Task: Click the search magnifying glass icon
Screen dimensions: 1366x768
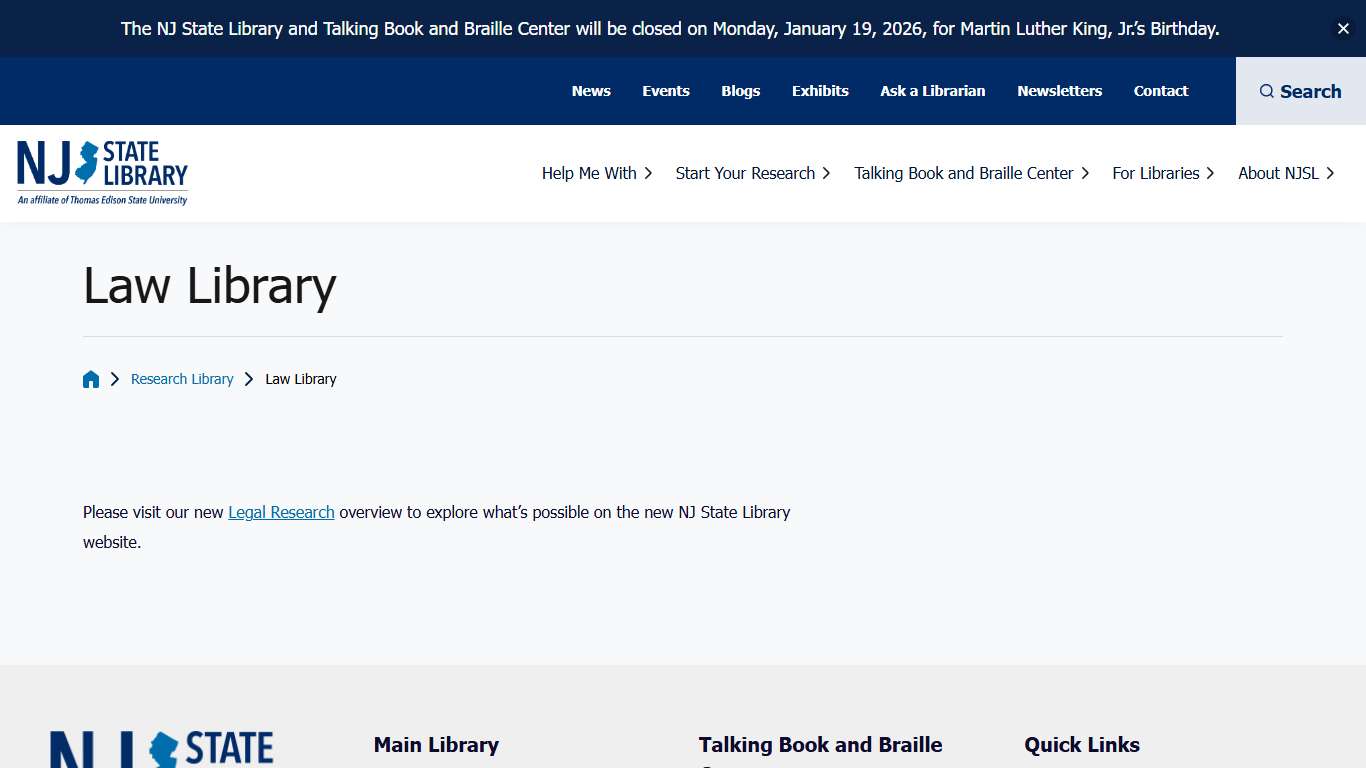Action: [1268, 91]
